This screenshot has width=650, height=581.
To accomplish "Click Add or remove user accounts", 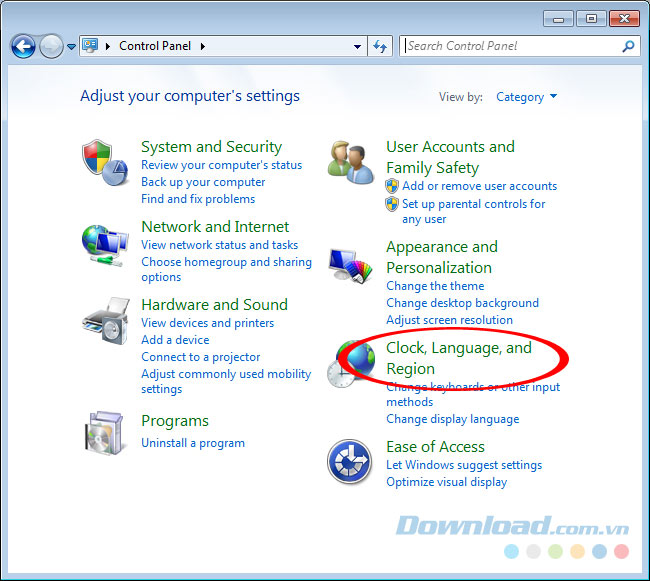I will [480, 186].
